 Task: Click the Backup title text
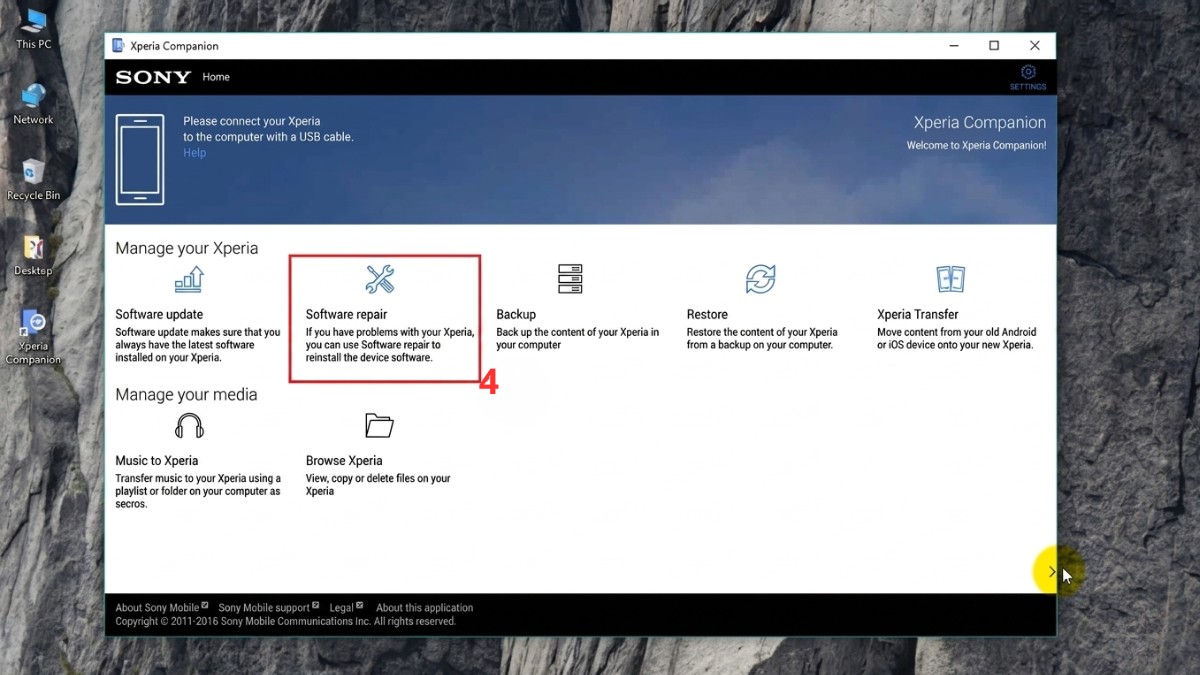coord(516,314)
